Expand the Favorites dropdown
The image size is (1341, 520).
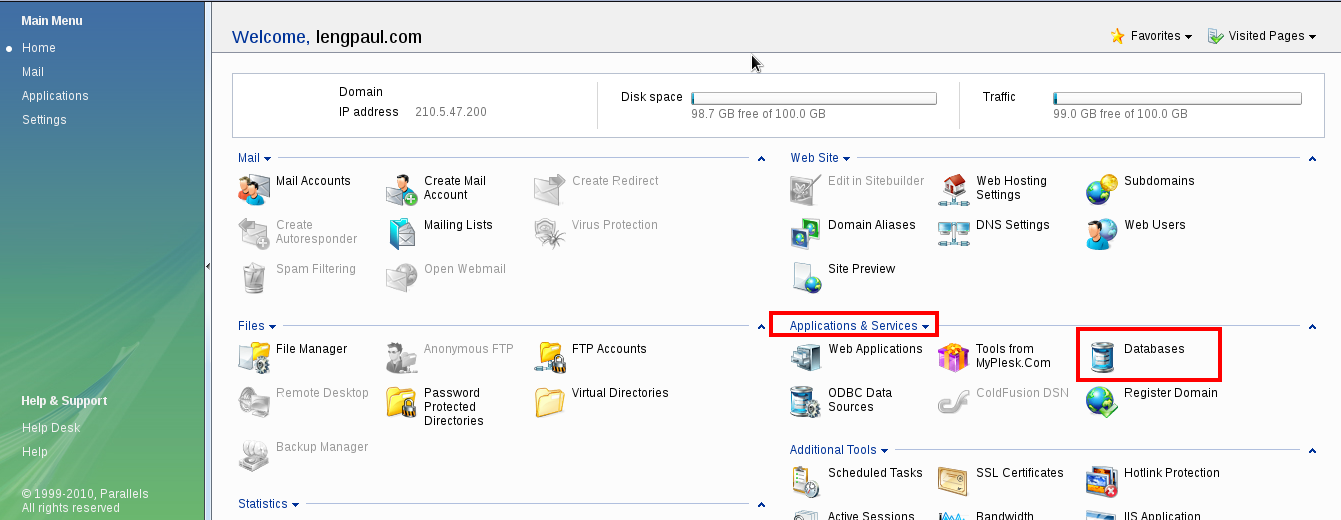click(1151, 36)
